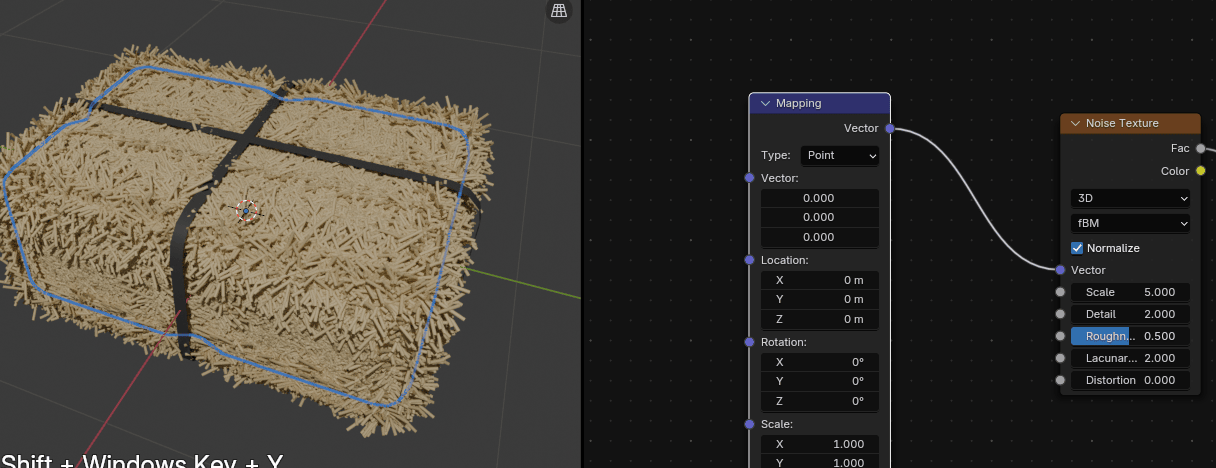Viewport: 1216px width, 468px height.
Task: Click the Mapping Rotation input socket
Action: (x=750, y=342)
